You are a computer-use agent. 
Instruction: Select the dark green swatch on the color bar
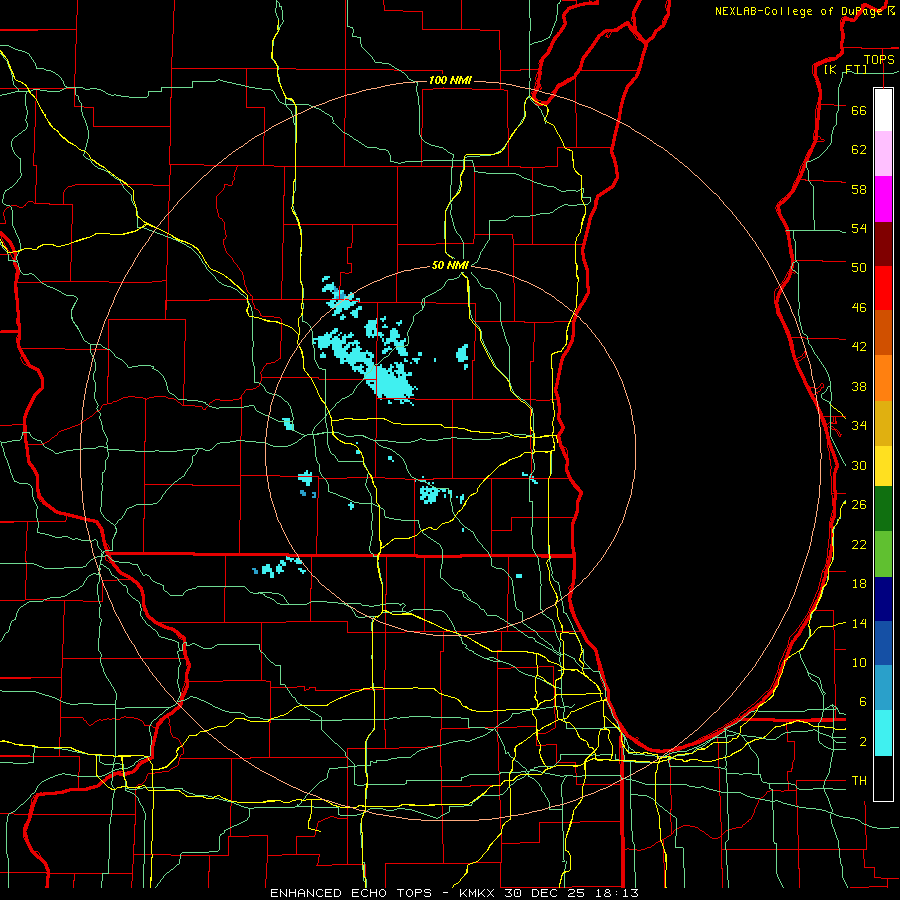click(883, 509)
